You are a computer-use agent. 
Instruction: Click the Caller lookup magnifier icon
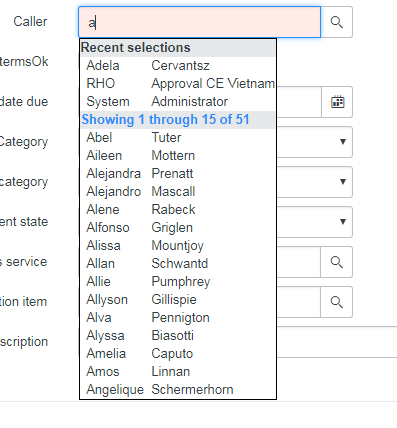point(336,22)
